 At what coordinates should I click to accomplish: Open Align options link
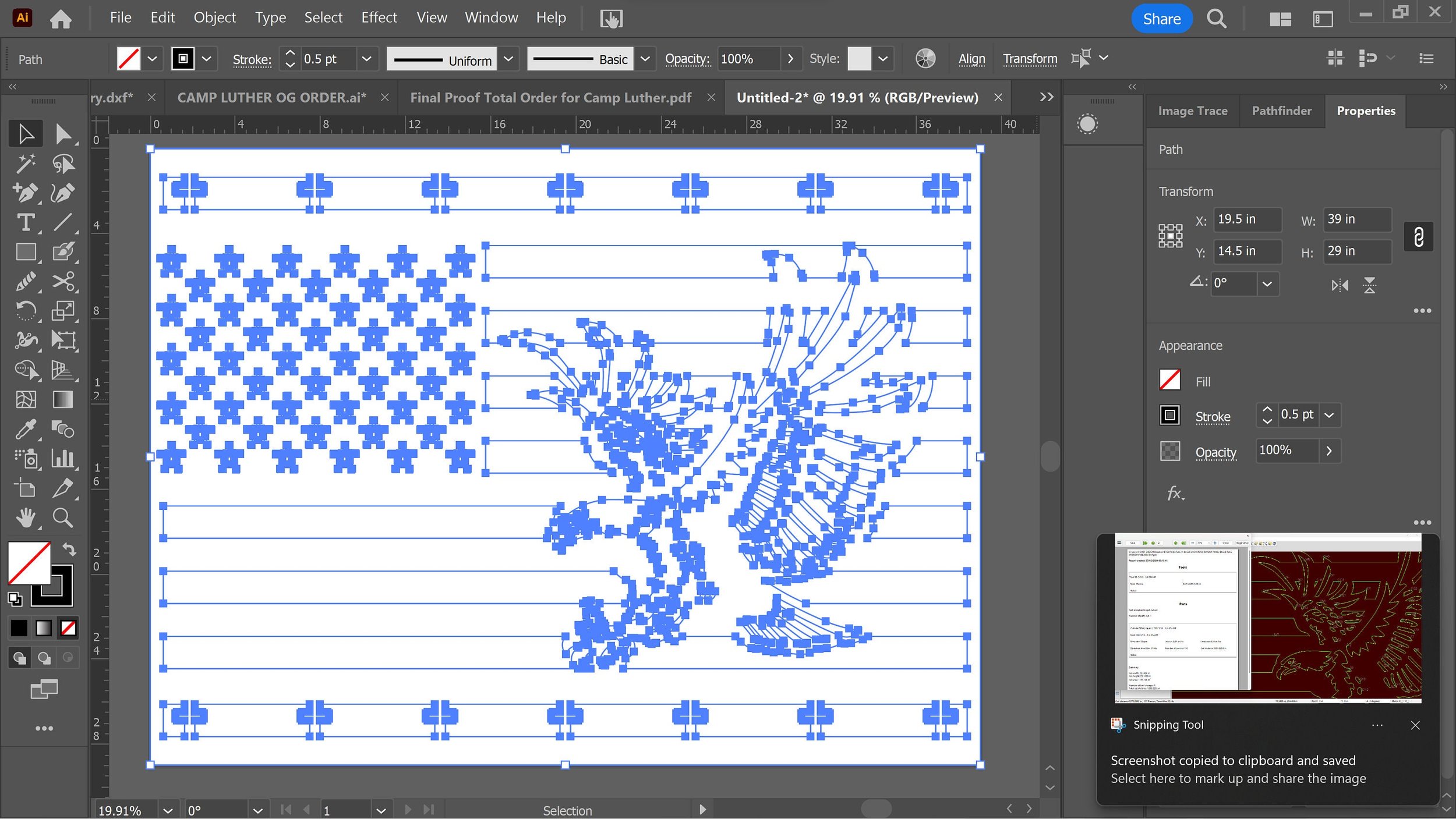pos(971,59)
